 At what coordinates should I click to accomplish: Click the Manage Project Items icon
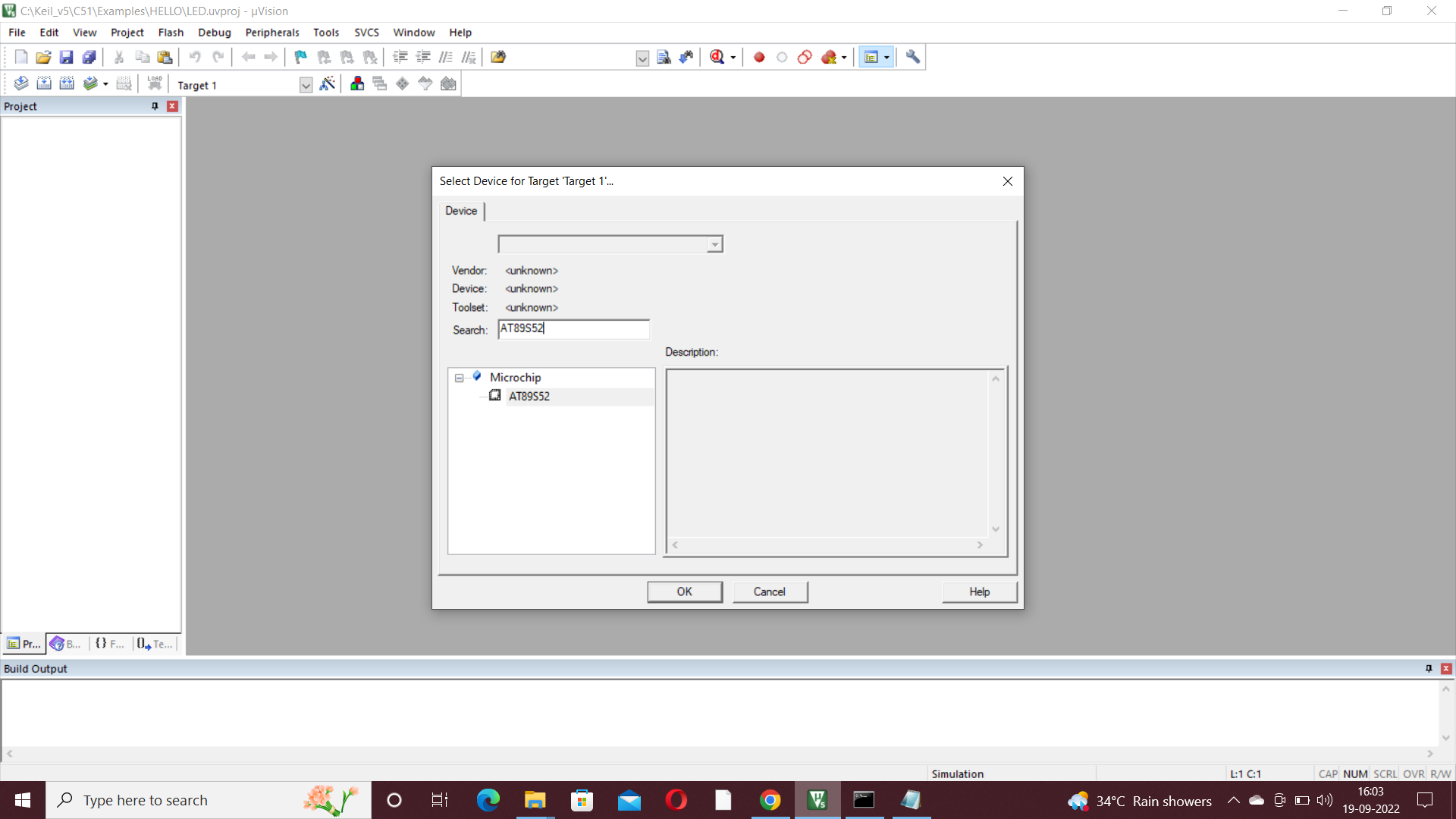pos(357,84)
